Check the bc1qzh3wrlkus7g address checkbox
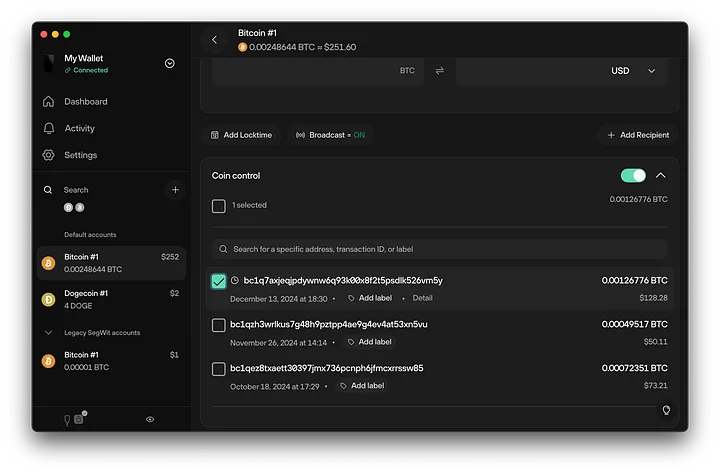 click(219, 325)
